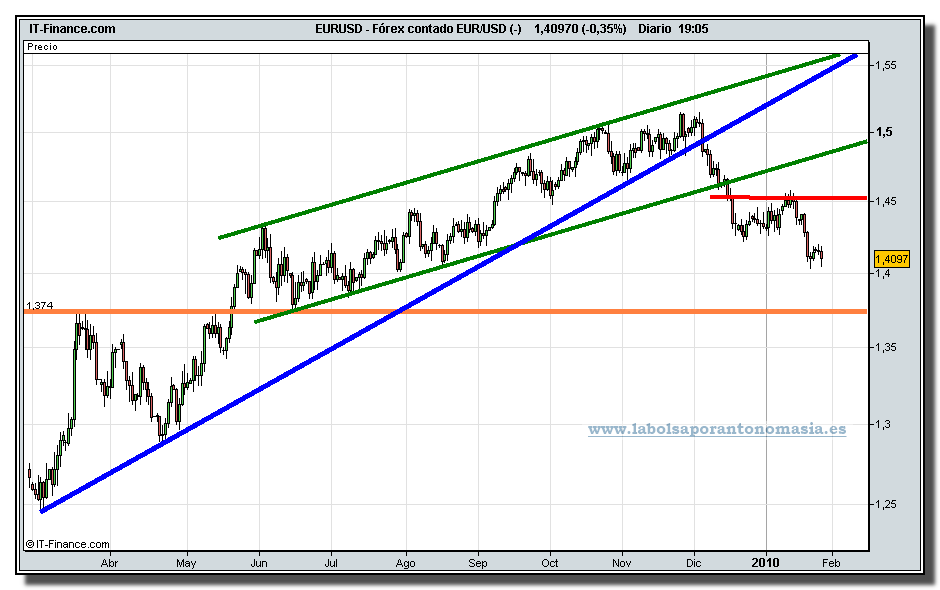This screenshot has height=590, width=940.
Task: Click the bold 1,5 price axis label
Action: pos(884,132)
